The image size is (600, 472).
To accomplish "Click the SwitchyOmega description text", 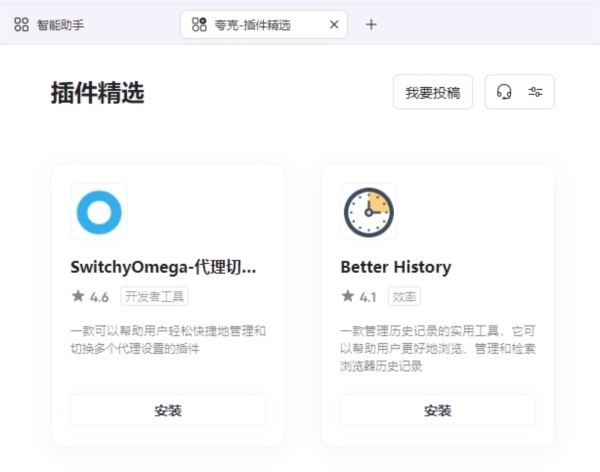I will [x=168, y=340].
